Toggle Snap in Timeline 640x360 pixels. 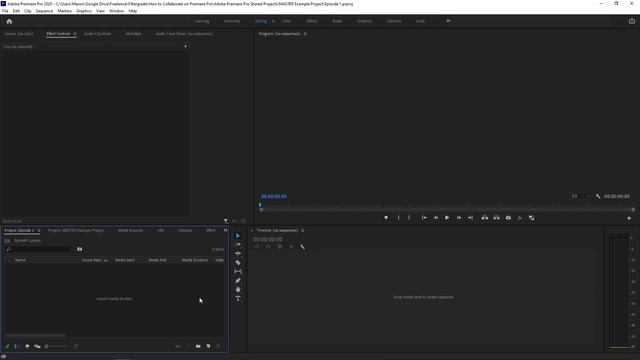268,247
